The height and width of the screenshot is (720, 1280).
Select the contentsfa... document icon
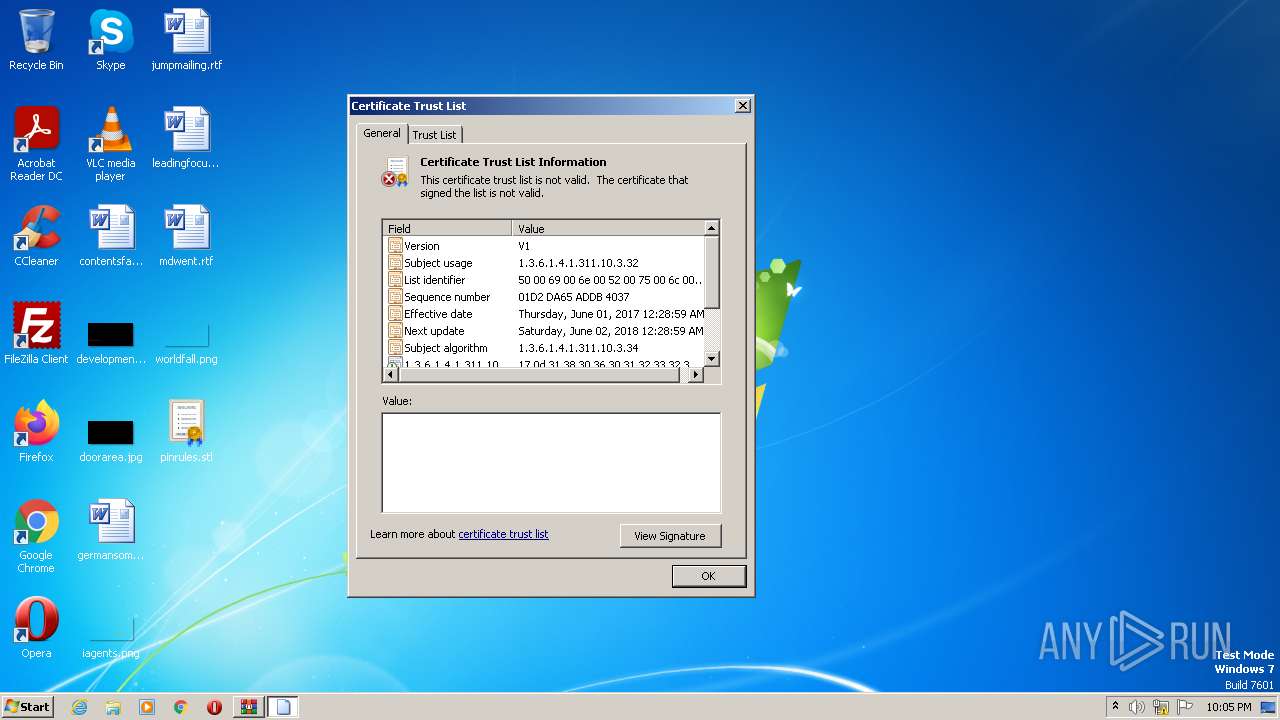pyautogui.click(x=110, y=236)
